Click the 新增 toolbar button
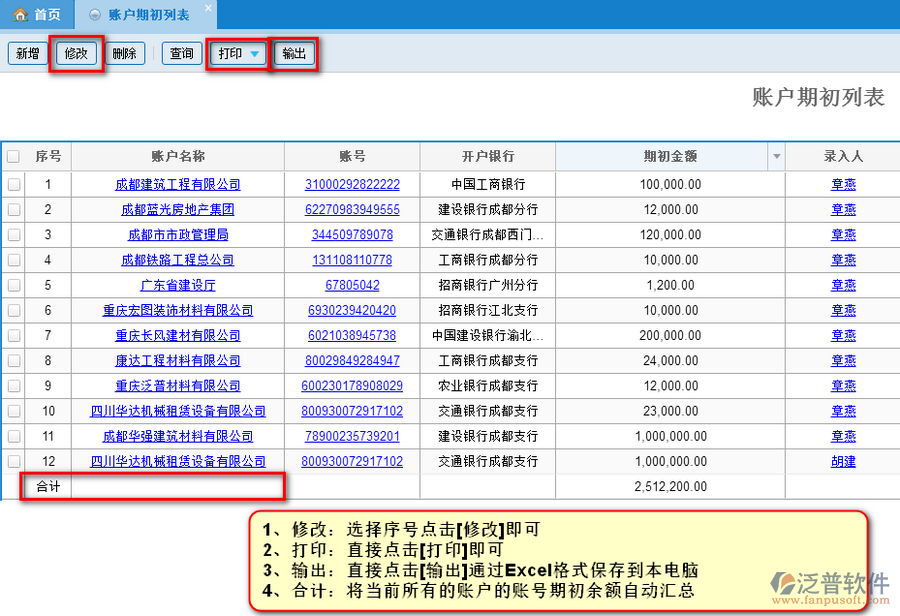The height and width of the screenshot is (616, 900). (27, 54)
